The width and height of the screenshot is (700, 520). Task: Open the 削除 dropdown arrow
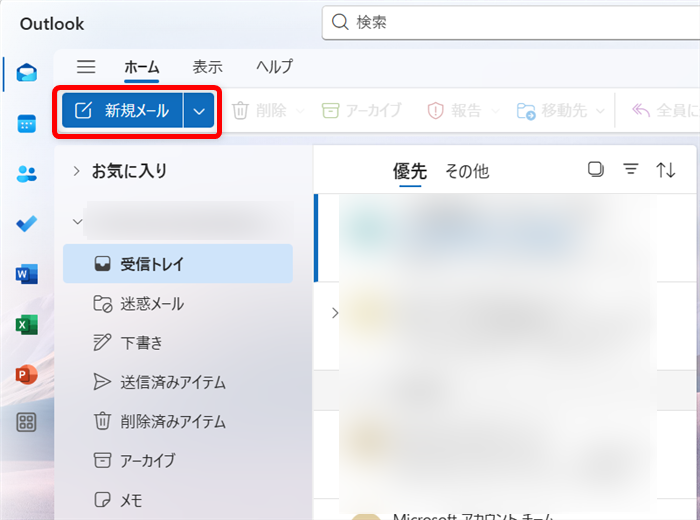coord(300,111)
